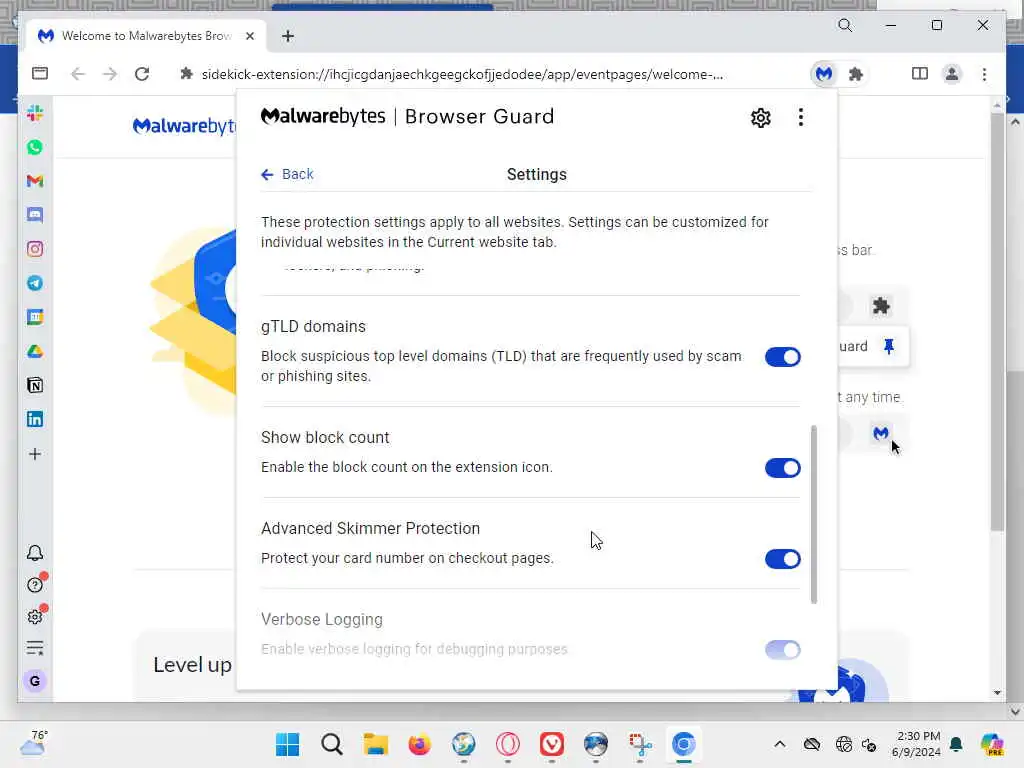Open Browser Guard three-dot menu
This screenshot has height=768, width=1024.
click(801, 118)
